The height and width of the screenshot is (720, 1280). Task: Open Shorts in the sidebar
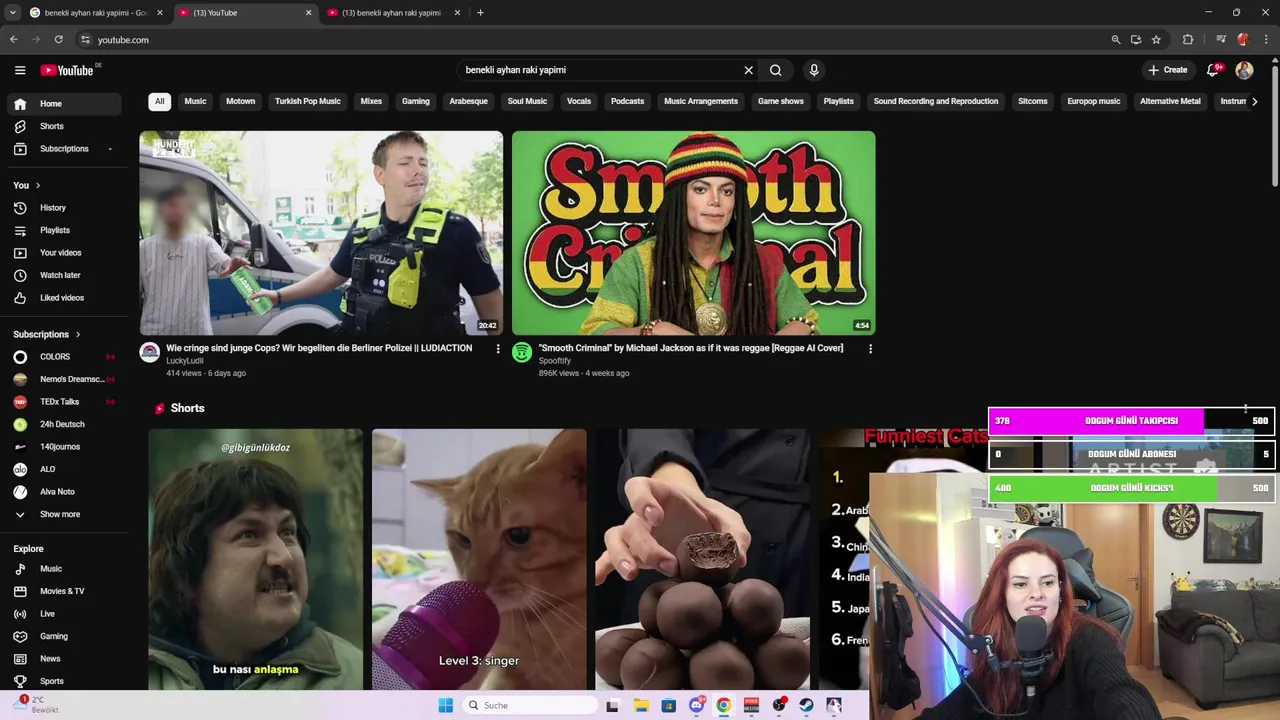65,126
